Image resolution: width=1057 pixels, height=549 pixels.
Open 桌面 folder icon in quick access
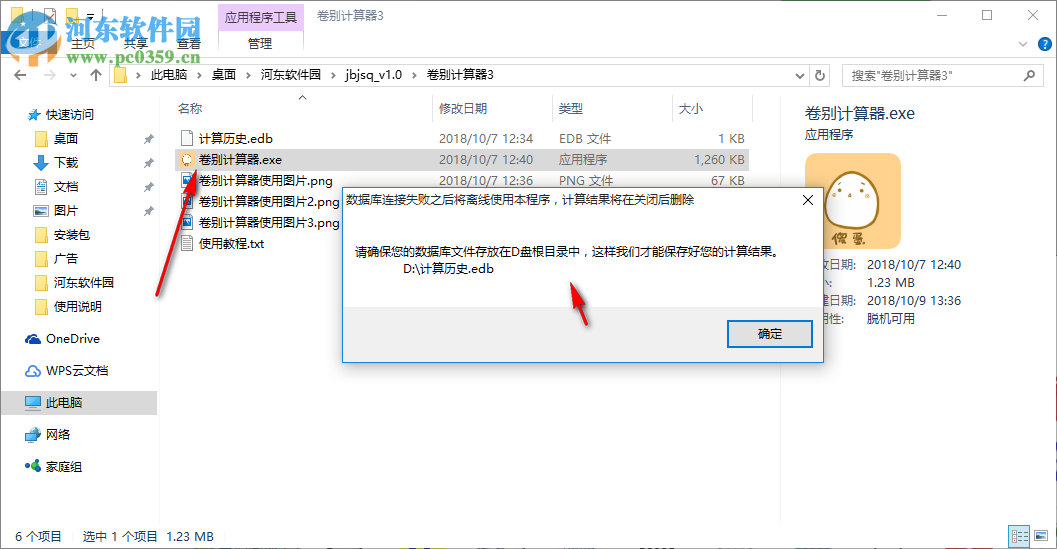[x=41, y=139]
